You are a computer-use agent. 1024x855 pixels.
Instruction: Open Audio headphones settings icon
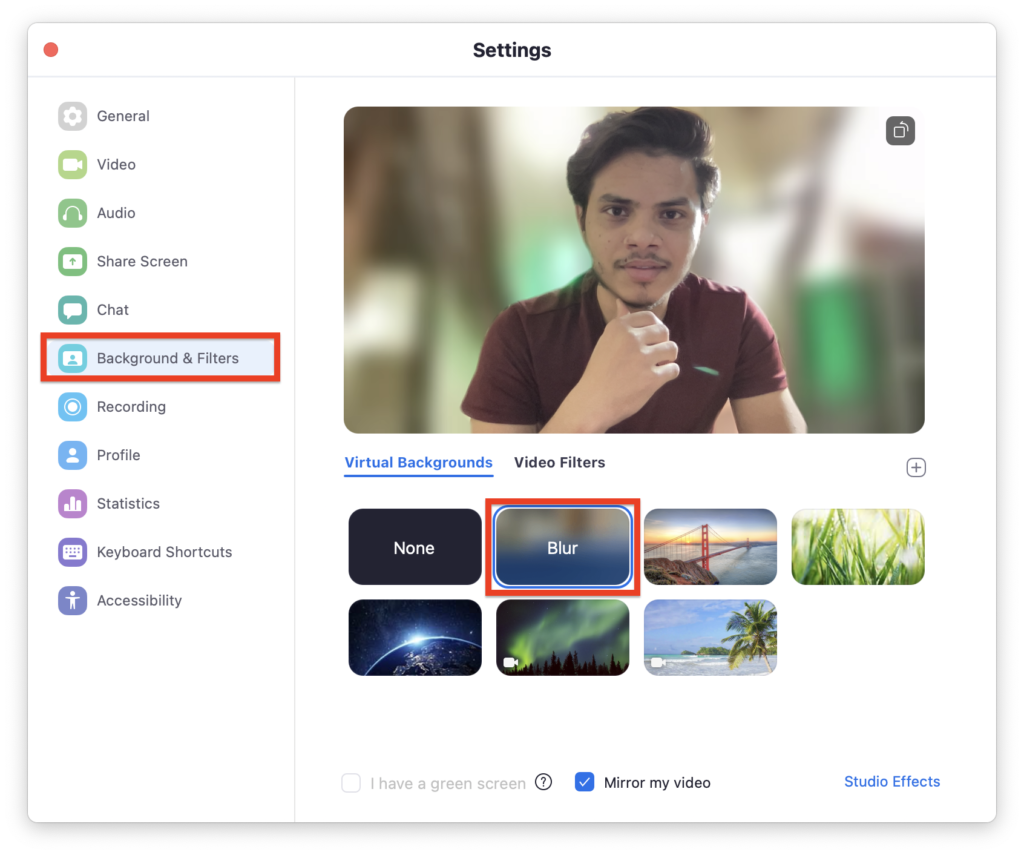(x=72, y=213)
